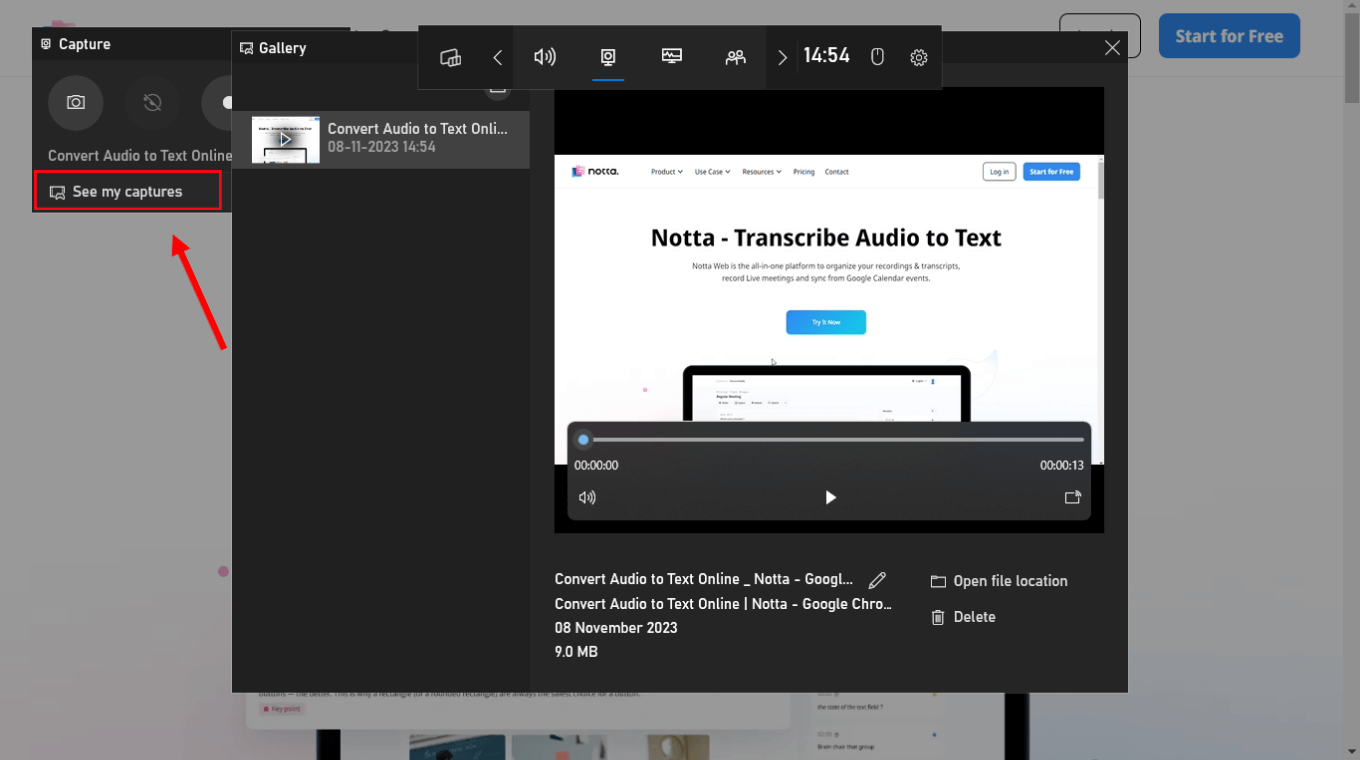Click See my captures in Capture widget

pos(127,191)
